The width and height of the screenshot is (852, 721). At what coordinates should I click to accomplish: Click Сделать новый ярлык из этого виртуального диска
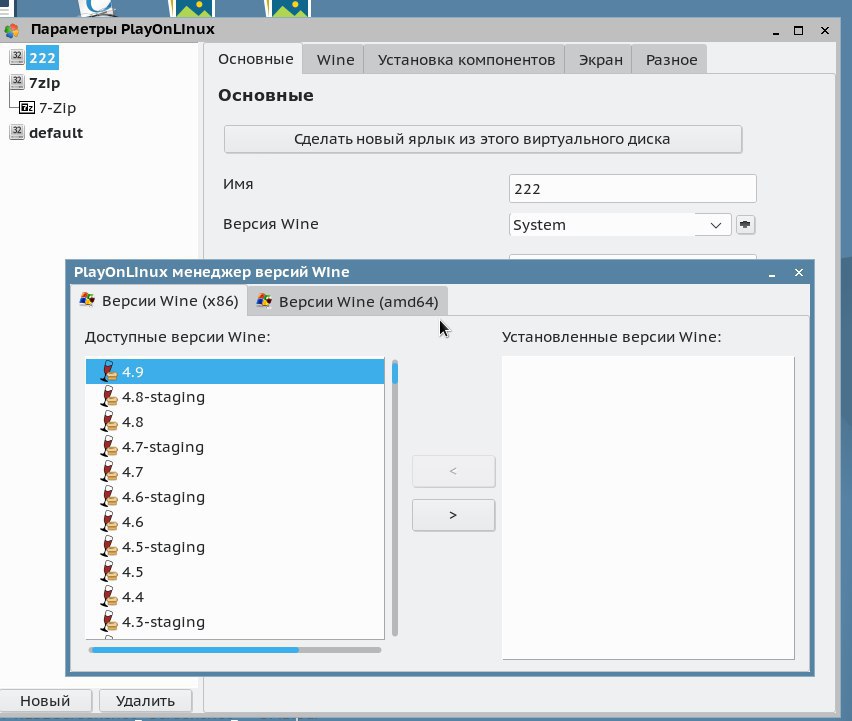(x=483, y=139)
